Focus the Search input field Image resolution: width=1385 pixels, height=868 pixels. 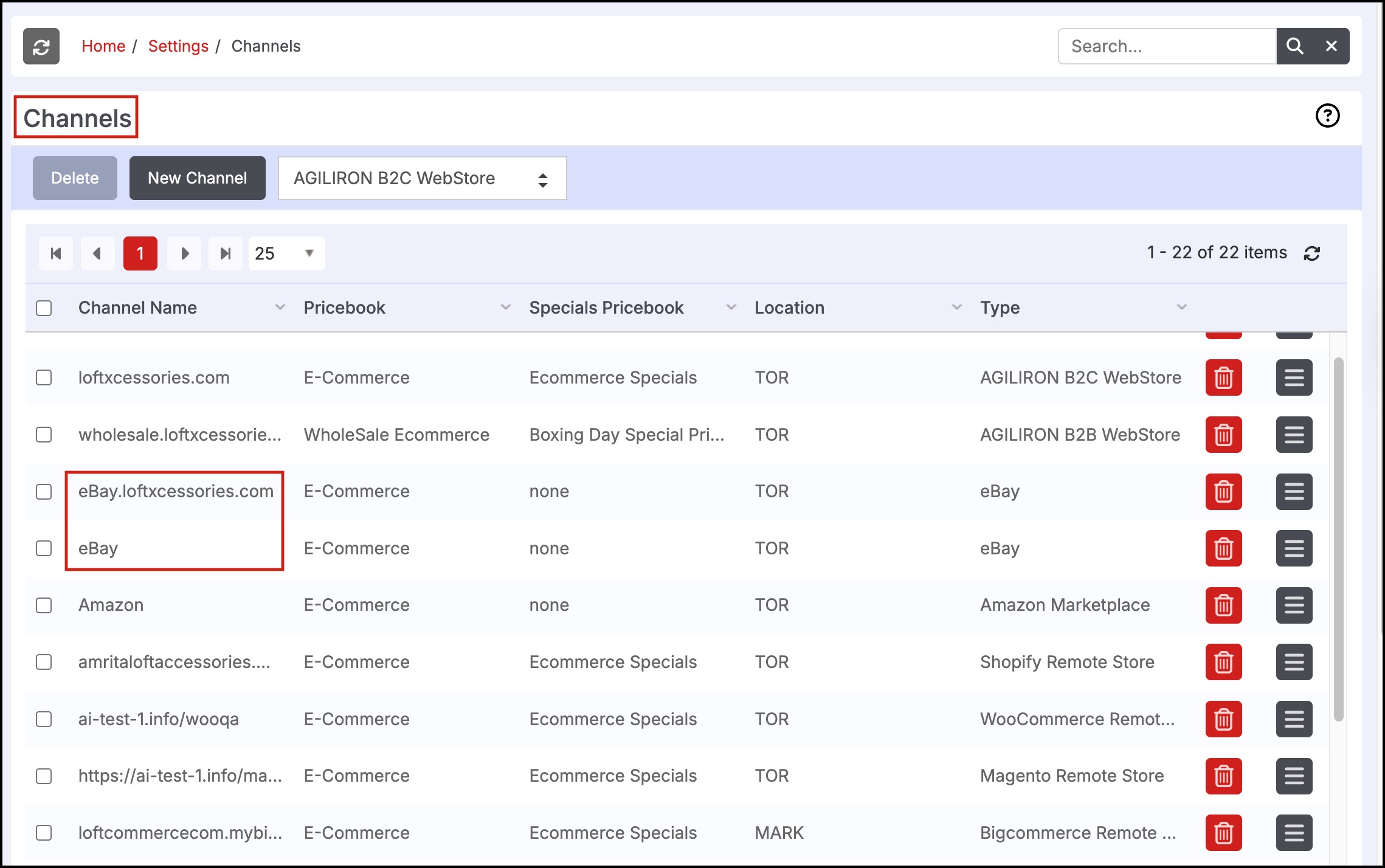(1166, 46)
